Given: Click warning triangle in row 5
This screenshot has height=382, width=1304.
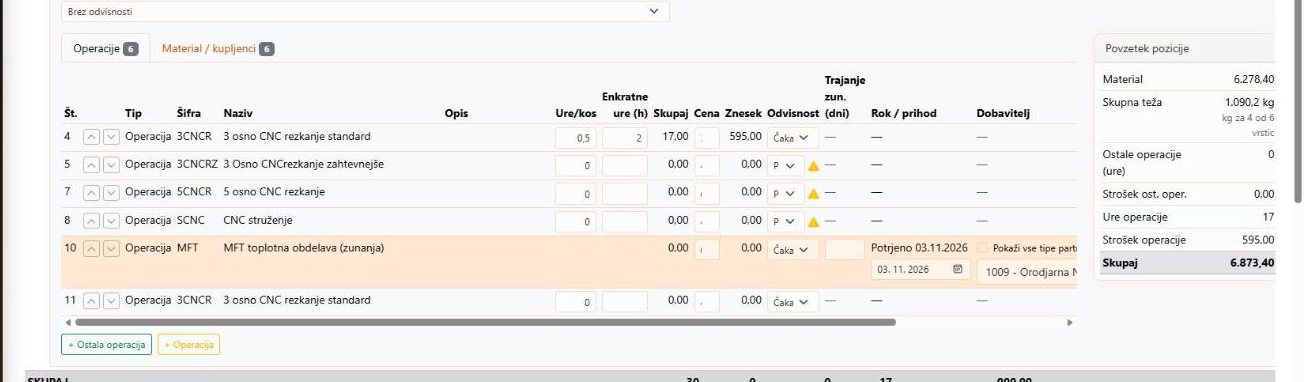Looking at the screenshot, I should coord(813,166).
